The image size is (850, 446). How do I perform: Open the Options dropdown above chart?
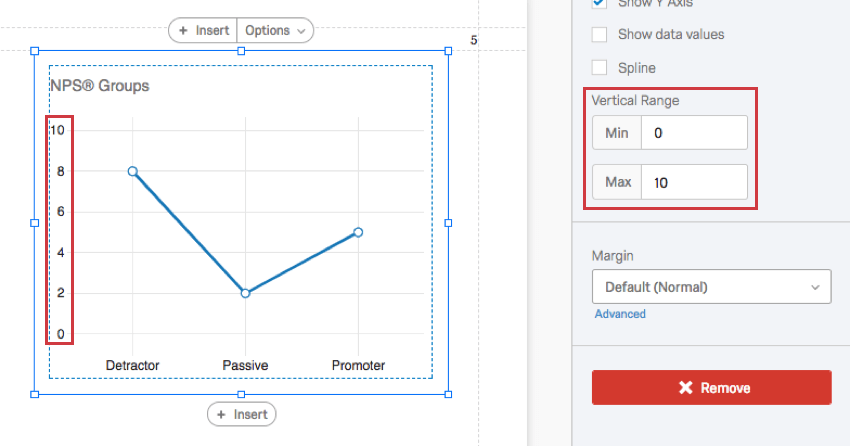(275, 30)
